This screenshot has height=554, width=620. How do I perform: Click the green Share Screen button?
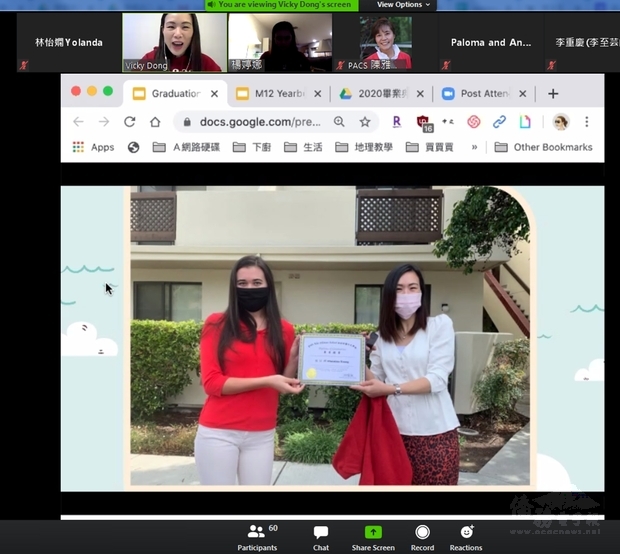(373, 536)
